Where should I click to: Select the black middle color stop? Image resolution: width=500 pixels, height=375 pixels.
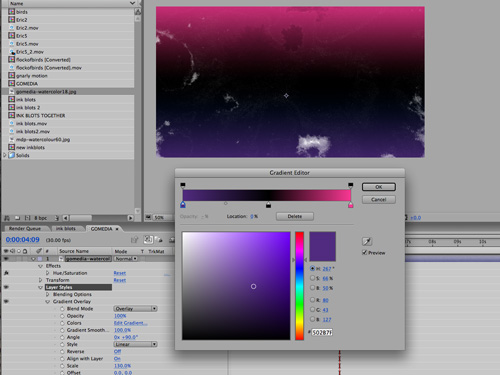pyautogui.click(x=268, y=205)
